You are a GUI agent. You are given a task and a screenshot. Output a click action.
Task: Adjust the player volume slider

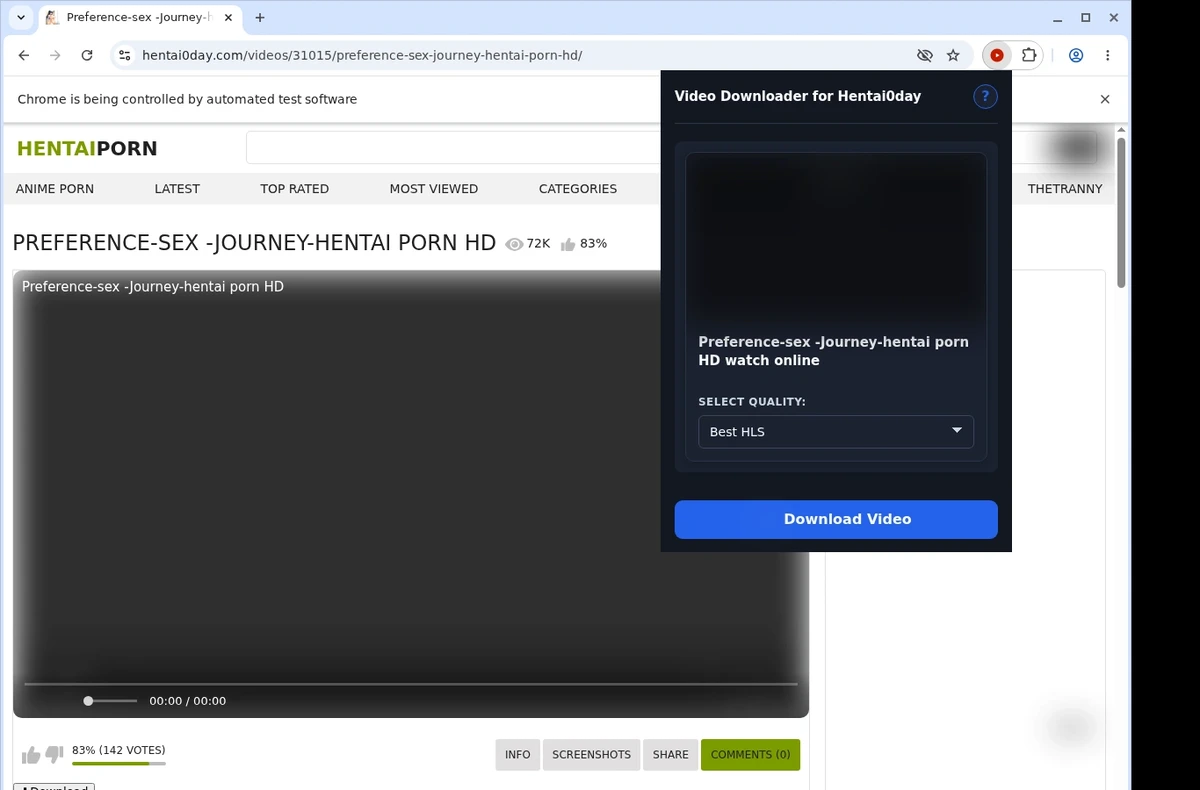tap(110, 701)
